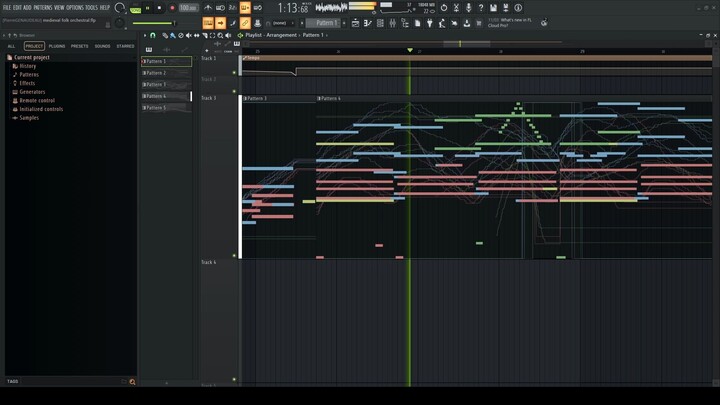Click the download content library icon
Viewport: 720px width, 405px height.
pos(467,23)
